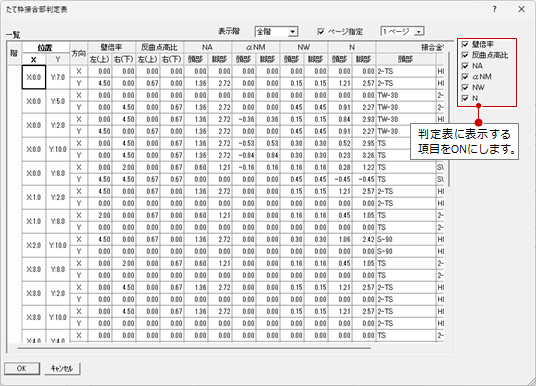Select the Y:7.0 position cell
The height and width of the screenshot is (386, 536).
[x=58, y=77]
